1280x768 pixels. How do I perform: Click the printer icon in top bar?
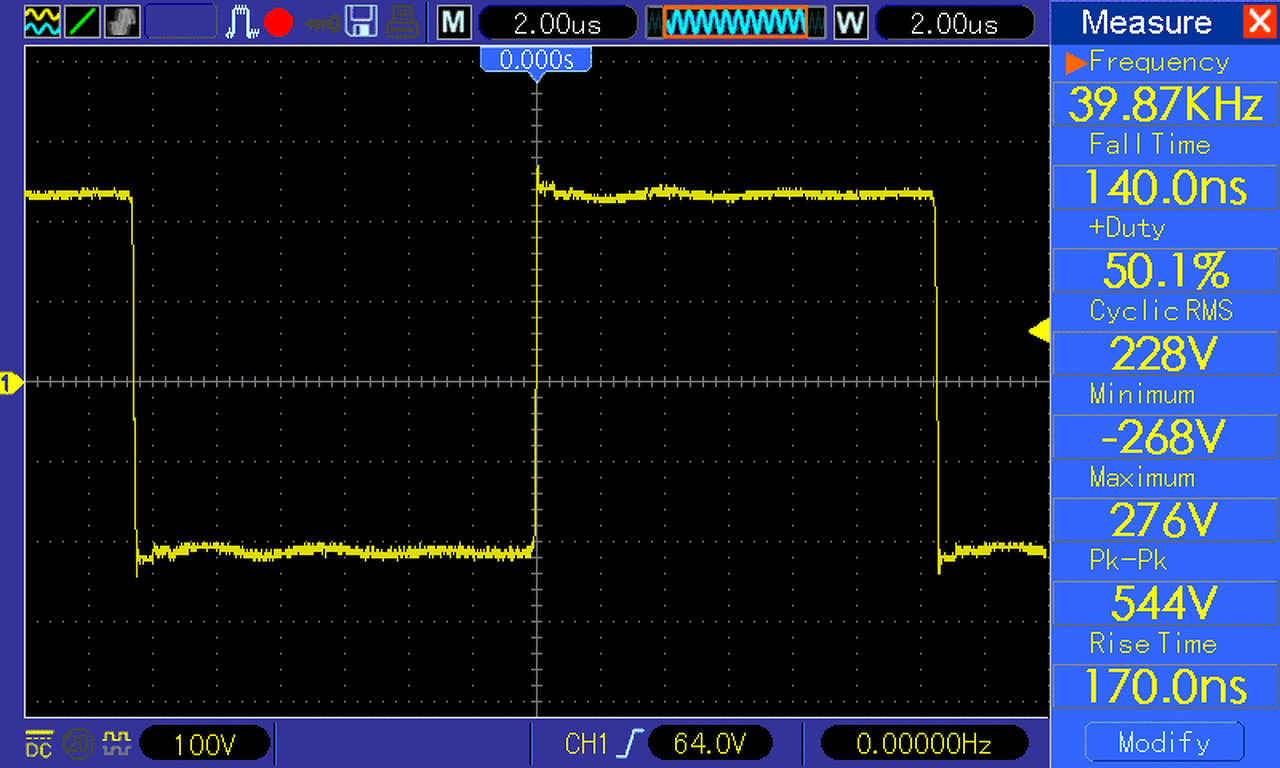tap(401, 21)
